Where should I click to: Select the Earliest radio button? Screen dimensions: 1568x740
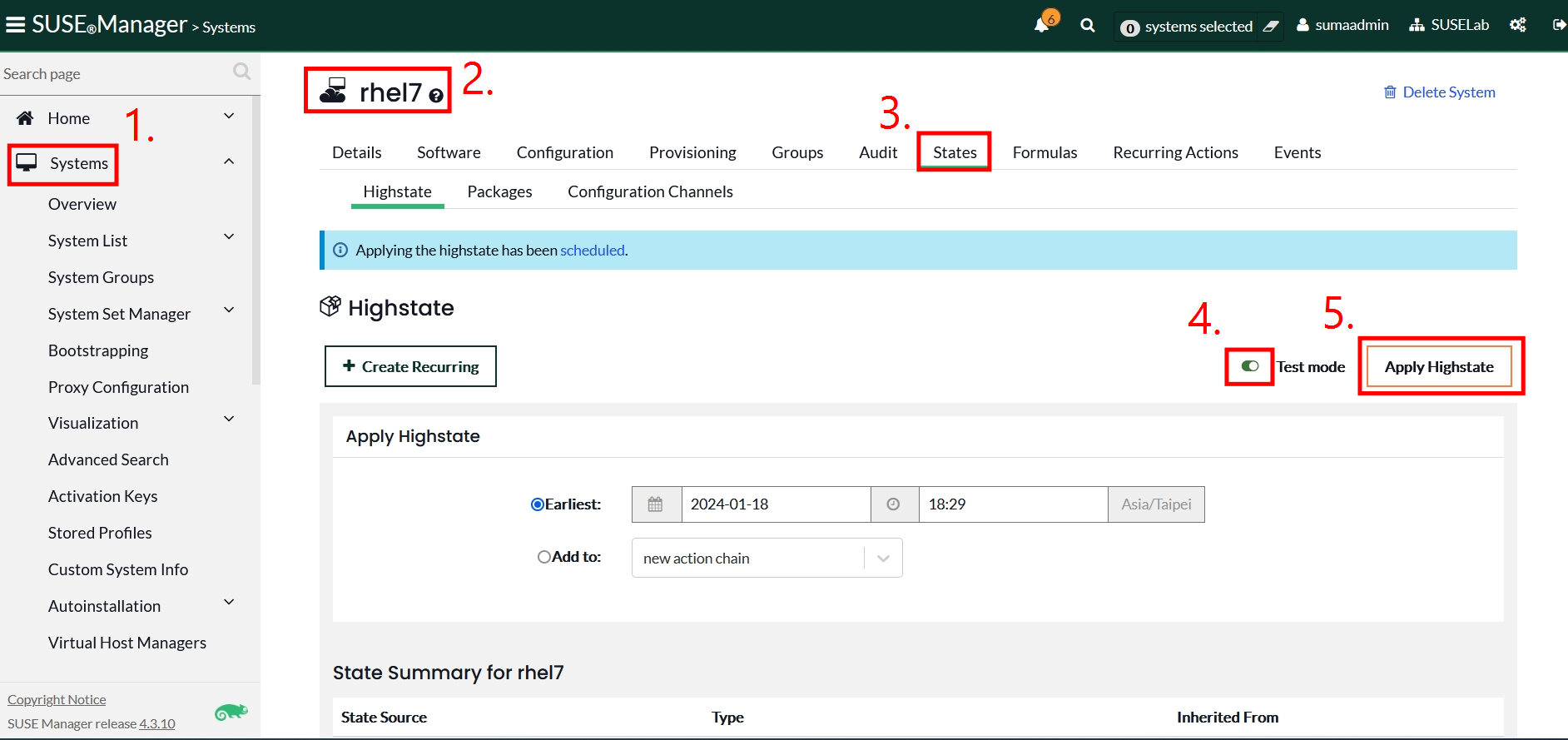[x=538, y=504]
